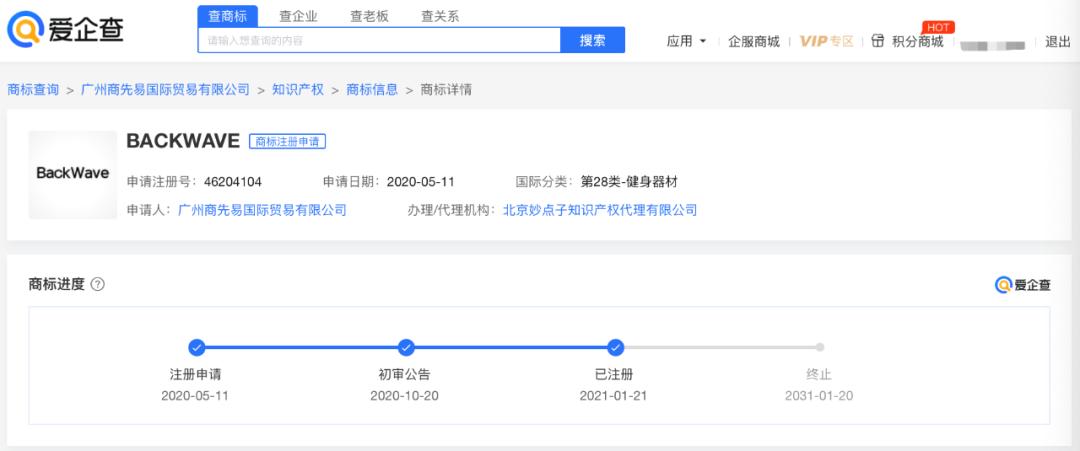
Task: Go to 商标查询 breadcrumb
Action: [33, 90]
